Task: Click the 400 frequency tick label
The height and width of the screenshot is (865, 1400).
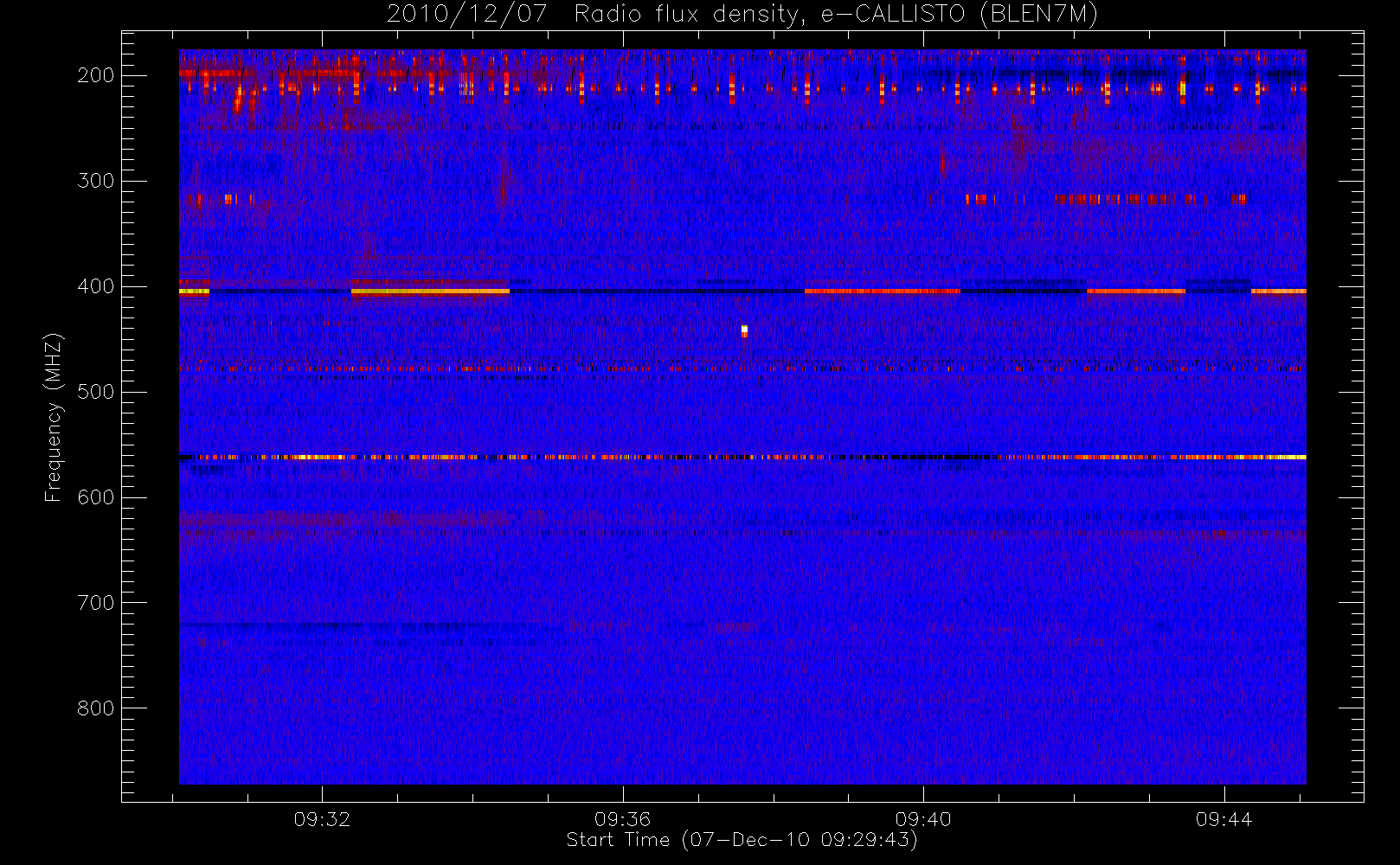Action: coord(96,286)
